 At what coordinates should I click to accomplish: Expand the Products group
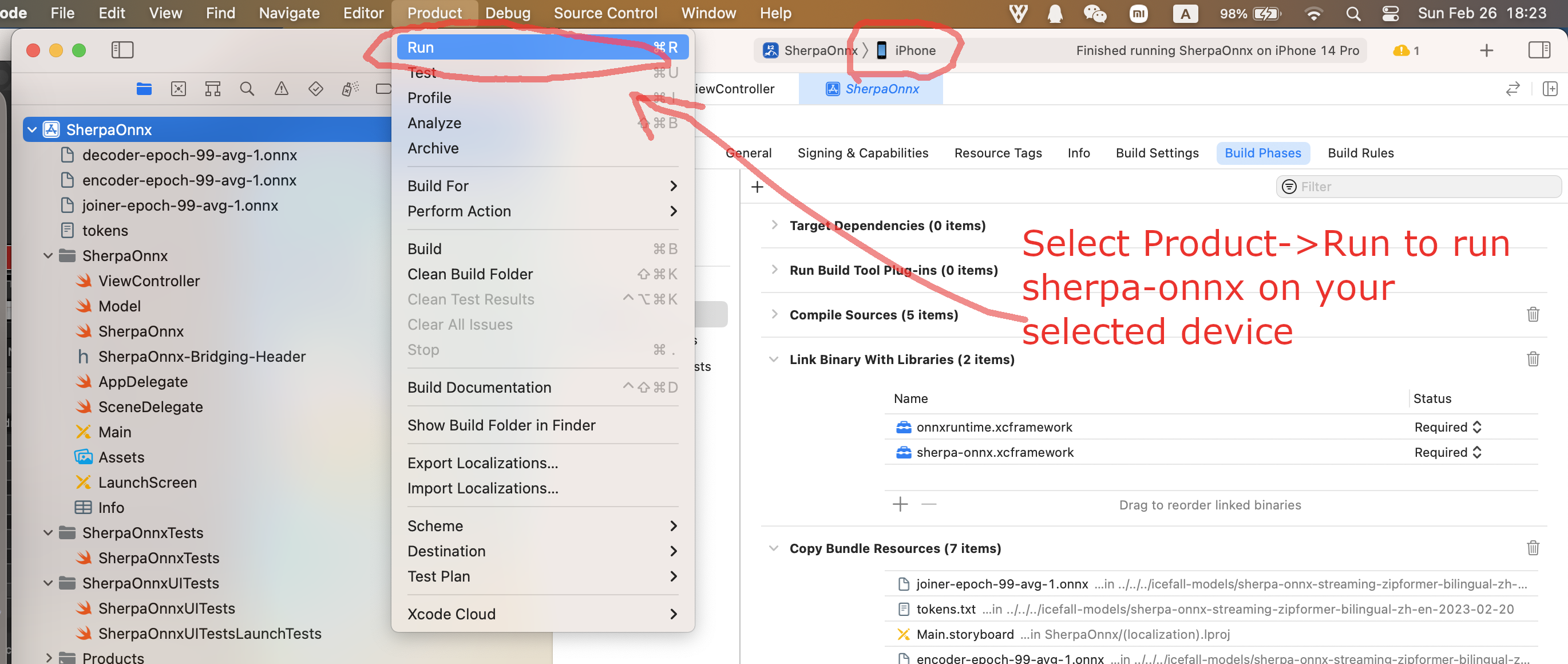[x=48, y=657]
